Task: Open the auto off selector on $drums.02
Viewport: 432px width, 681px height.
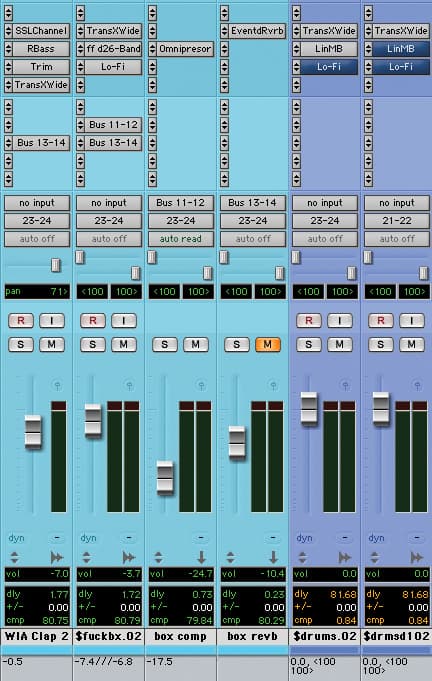Action: (325, 238)
